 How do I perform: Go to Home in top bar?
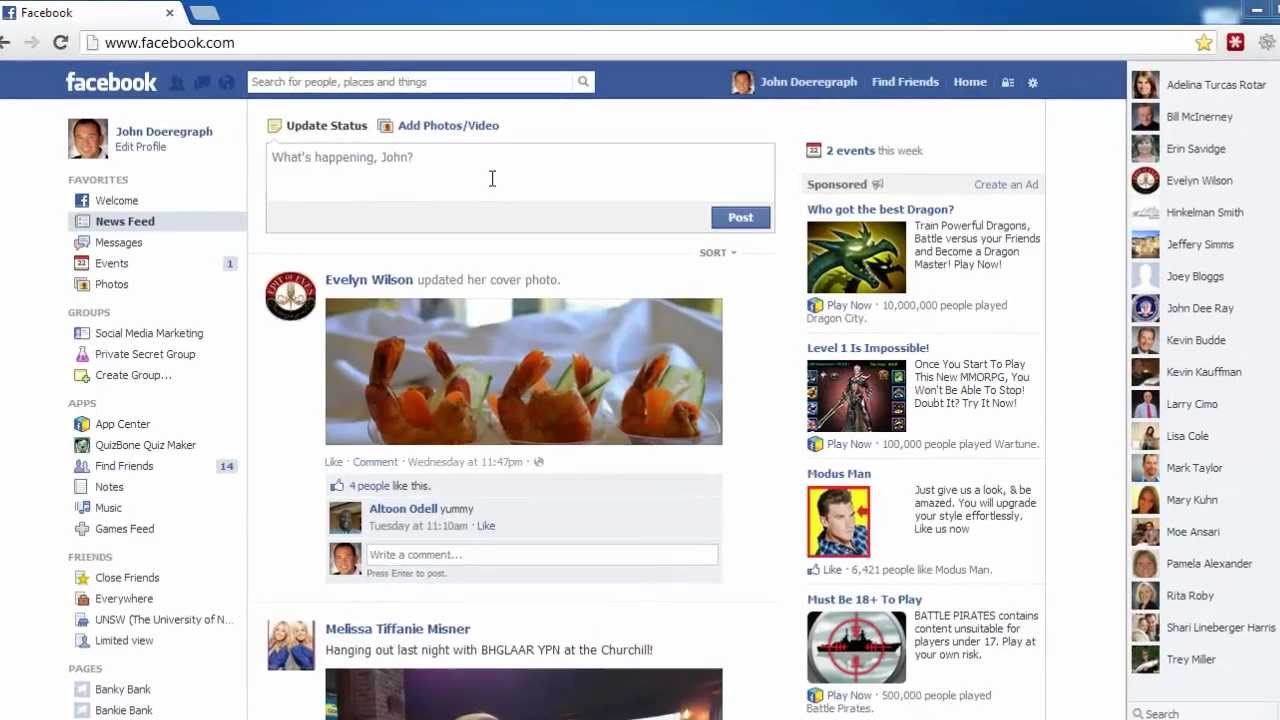tap(970, 82)
